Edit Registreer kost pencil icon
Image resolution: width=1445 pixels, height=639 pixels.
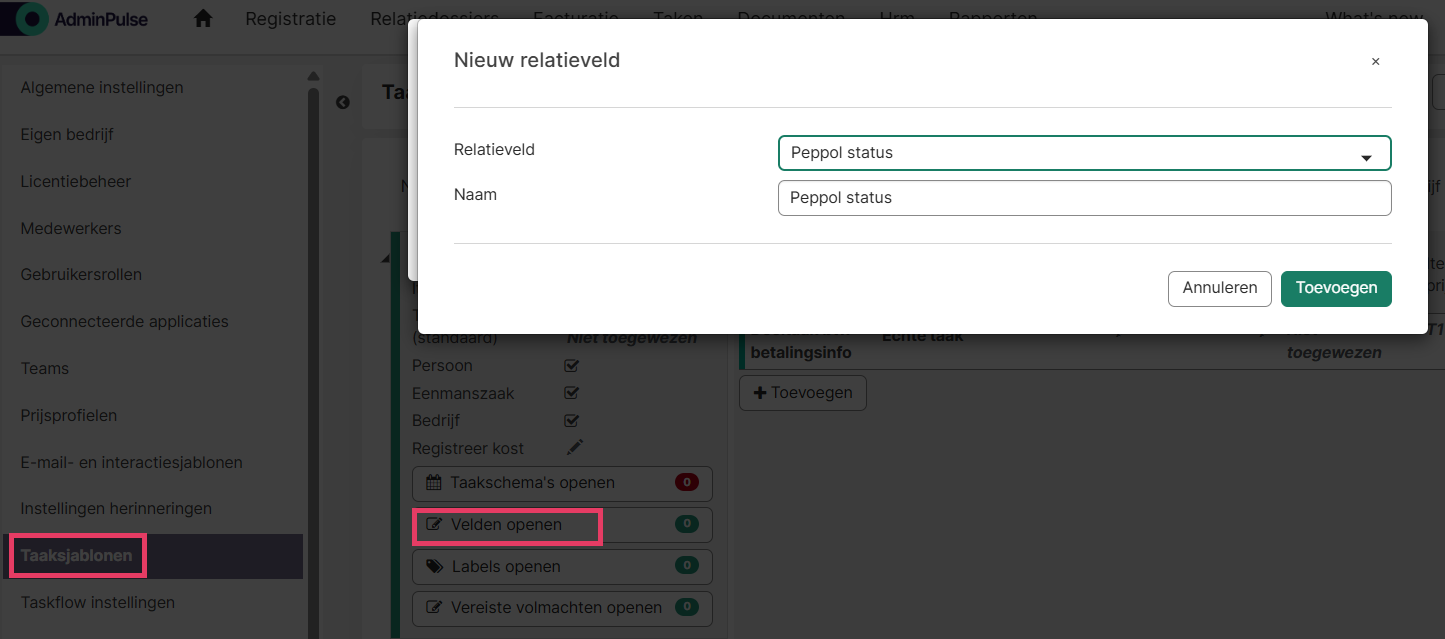click(575, 447)
